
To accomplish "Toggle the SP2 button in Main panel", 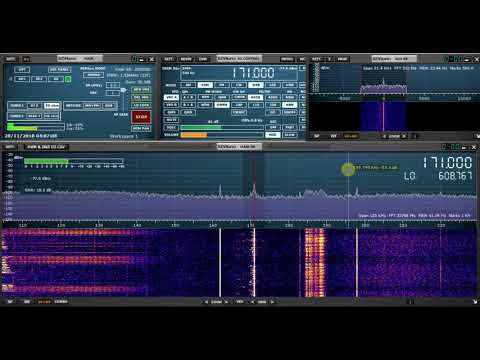I will [39, 79].
